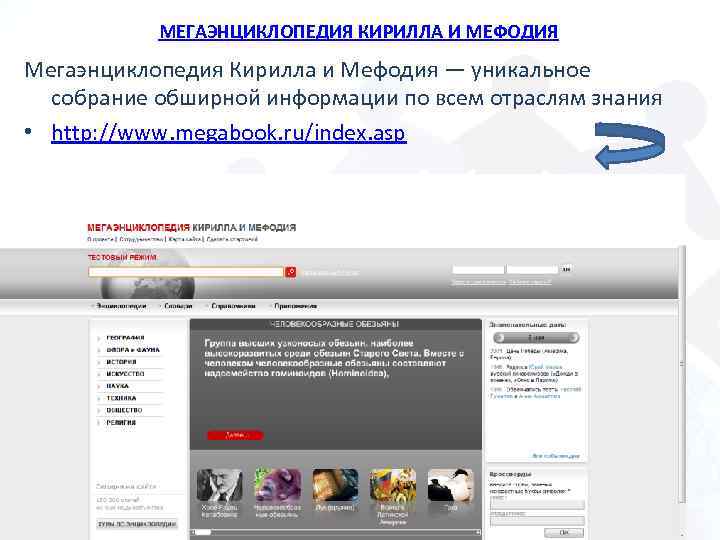Select the НАУКА category
Screen dimensions: 720x540
(118, 386)
